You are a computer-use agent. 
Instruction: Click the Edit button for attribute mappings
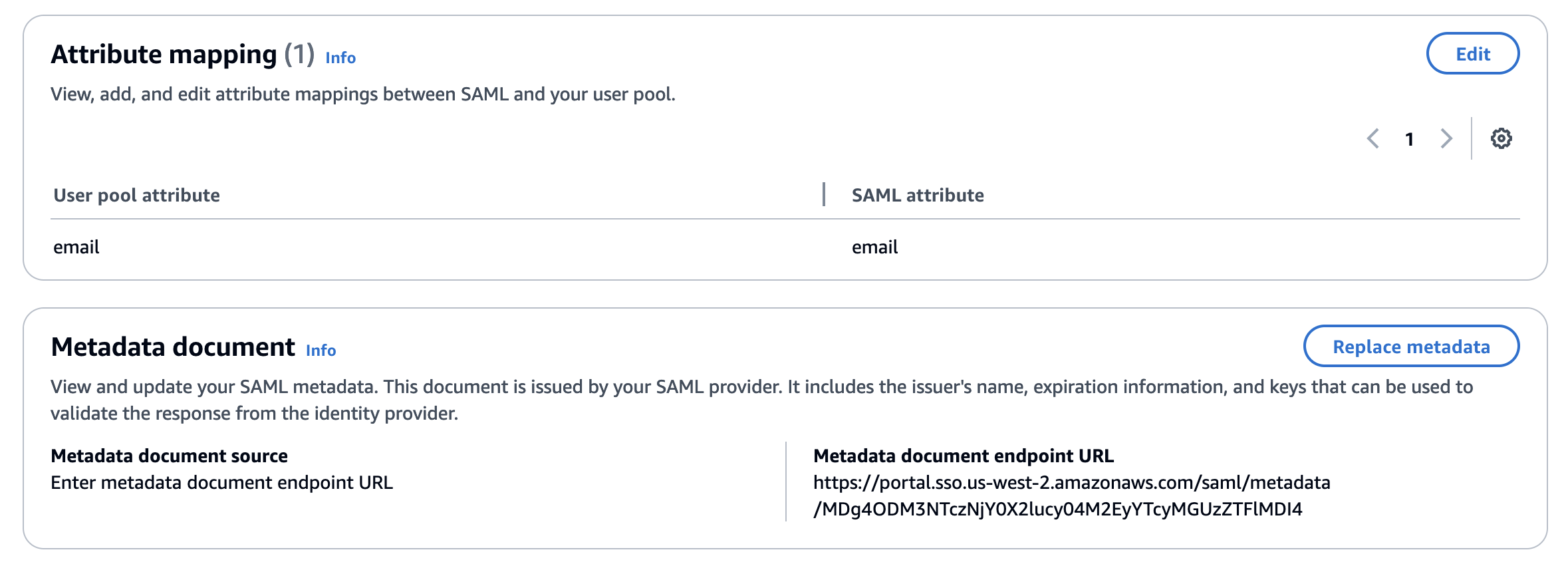click(1472, 54)
